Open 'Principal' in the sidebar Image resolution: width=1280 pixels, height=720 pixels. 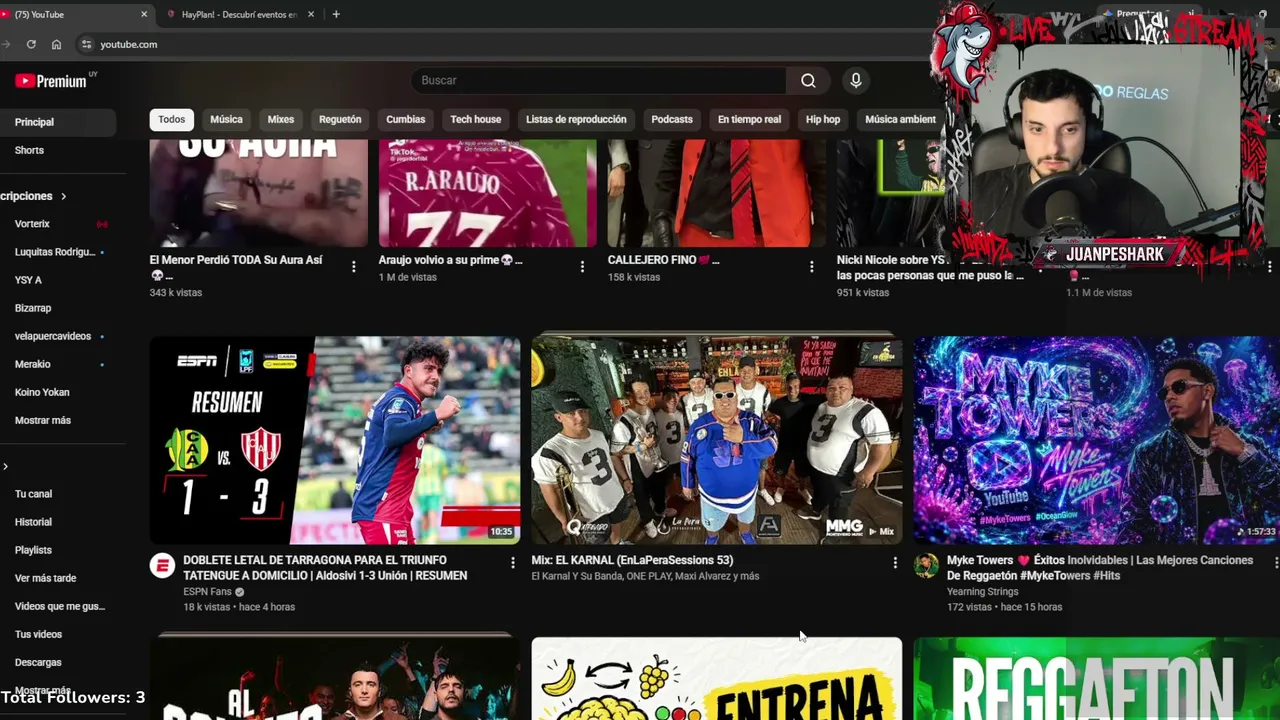58,122
